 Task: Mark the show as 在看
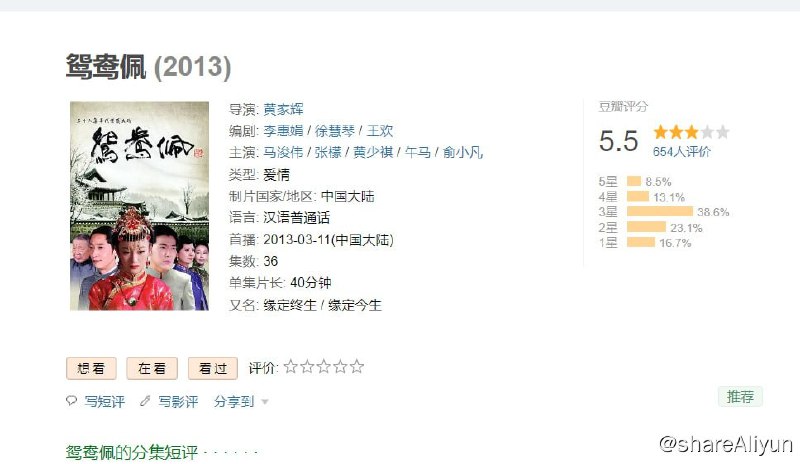pos(152,368)
